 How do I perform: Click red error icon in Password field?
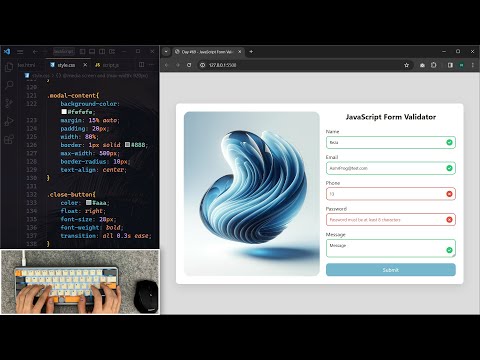click(449, 219)
